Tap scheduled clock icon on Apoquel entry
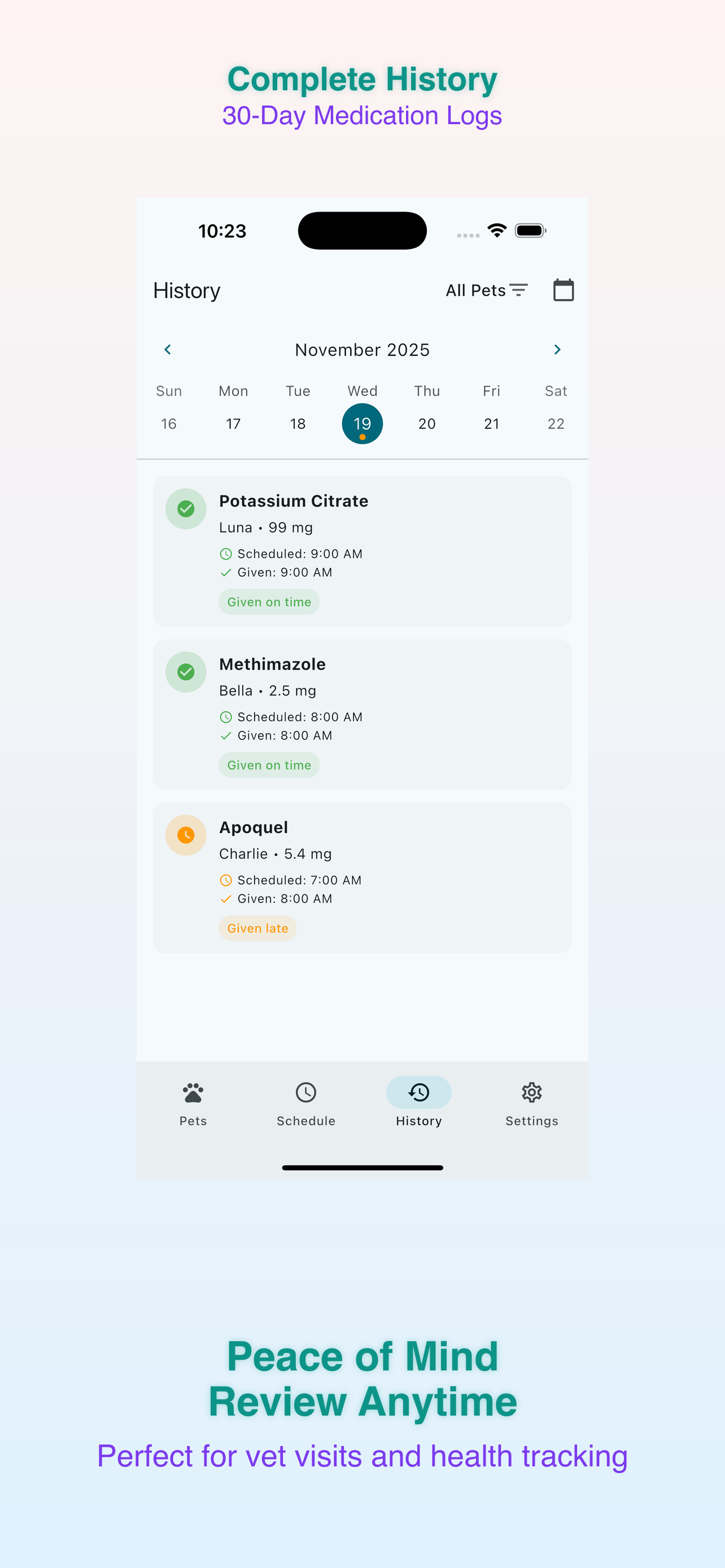Image resolution: width=725 pixels, height=1568 pixels. pyautogui.click(x=226, y=880)
